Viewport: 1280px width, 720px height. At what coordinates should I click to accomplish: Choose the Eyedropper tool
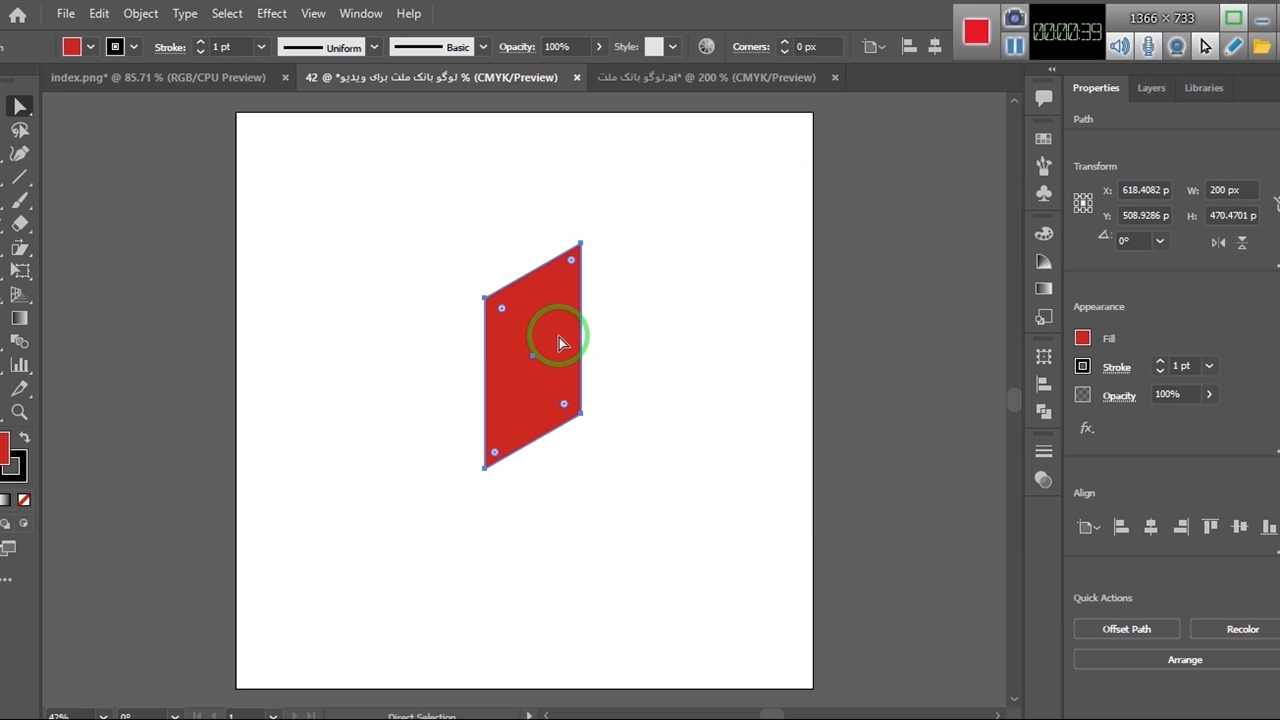(x=19, y=388)
